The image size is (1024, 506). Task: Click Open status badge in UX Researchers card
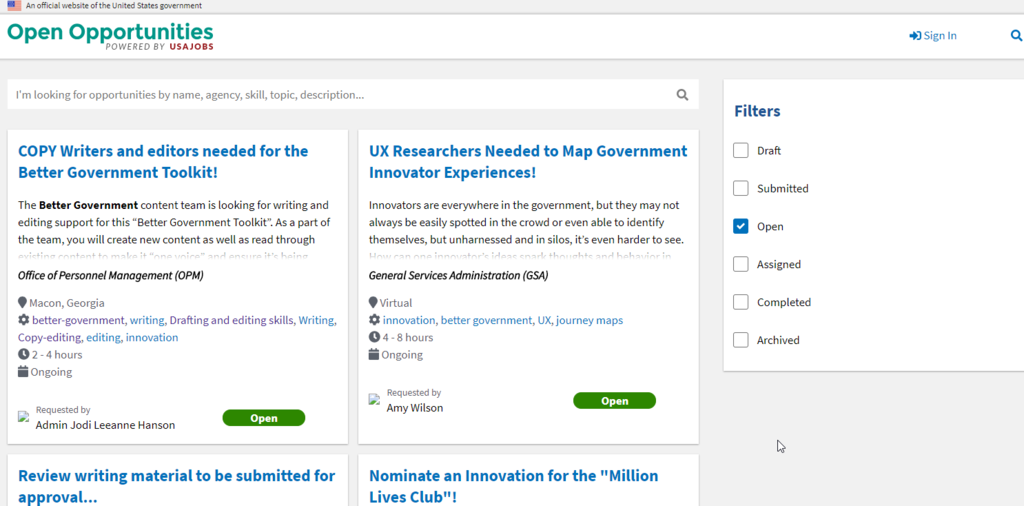(x=615, y=401)
